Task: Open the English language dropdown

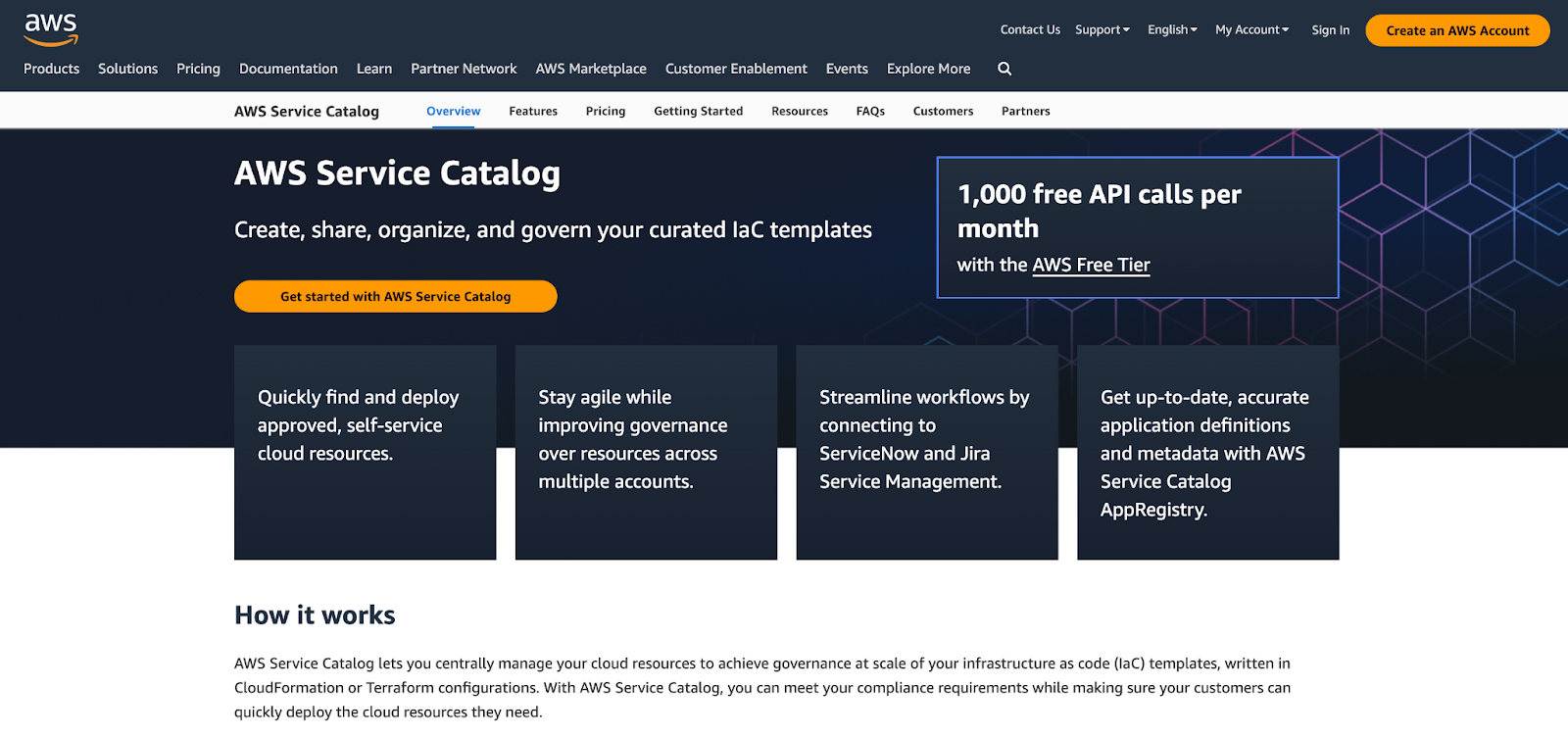Action: click(1172, 30)
